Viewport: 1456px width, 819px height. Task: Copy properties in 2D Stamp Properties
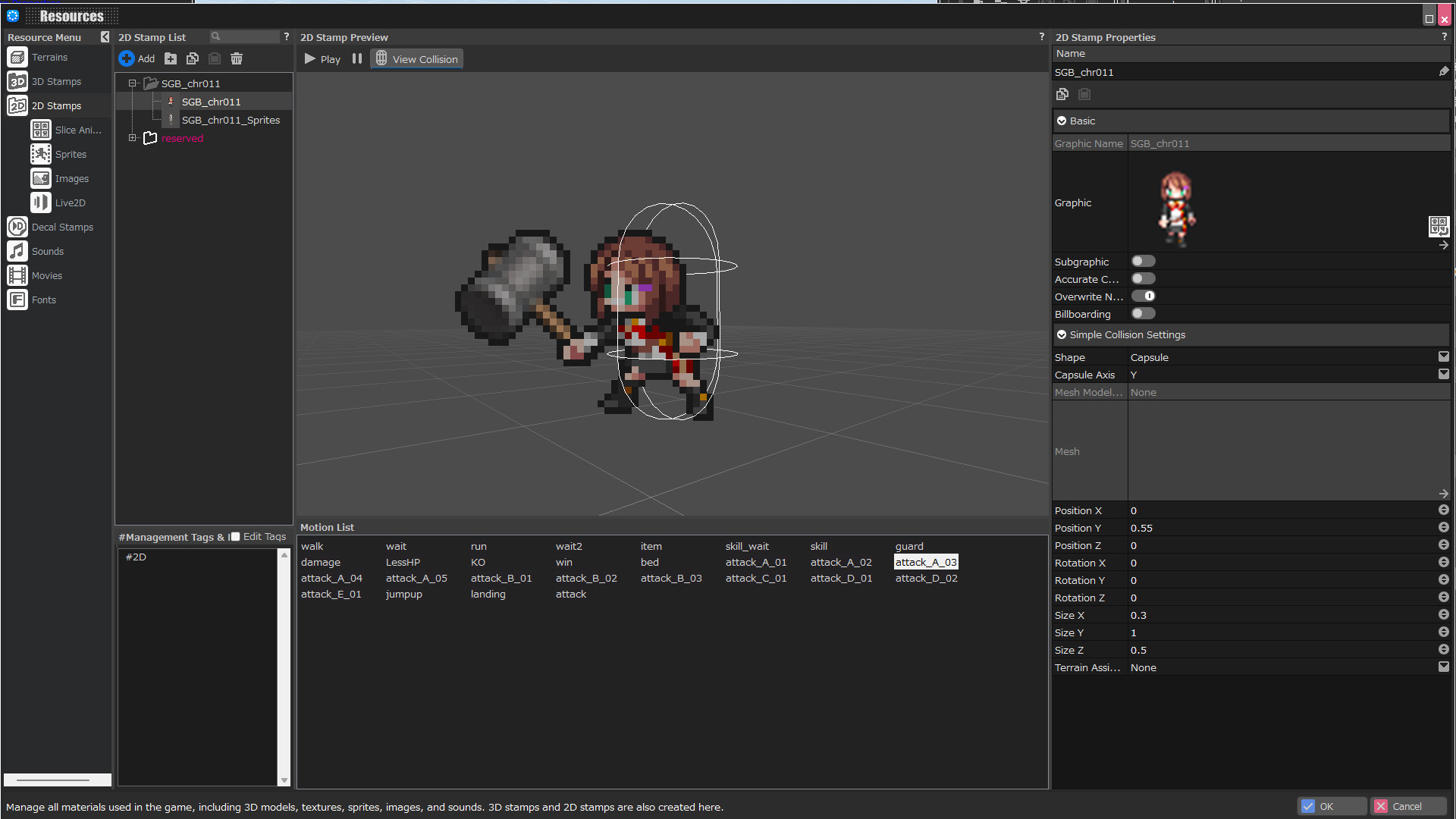point(1062,94)
